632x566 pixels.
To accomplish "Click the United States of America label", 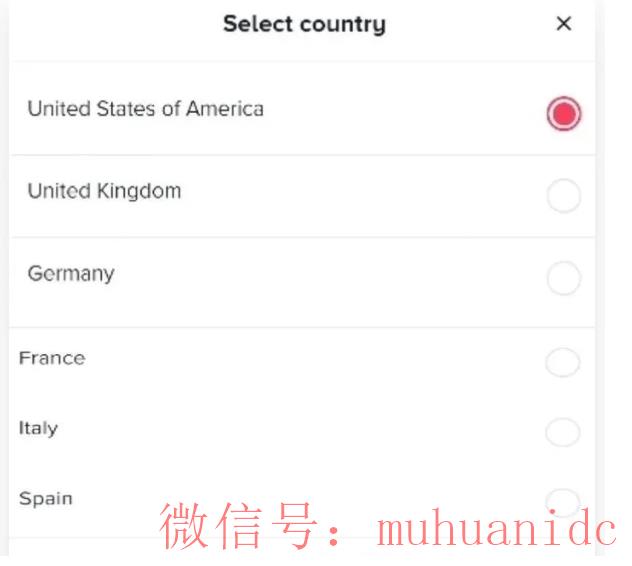I will coord(145,109).
